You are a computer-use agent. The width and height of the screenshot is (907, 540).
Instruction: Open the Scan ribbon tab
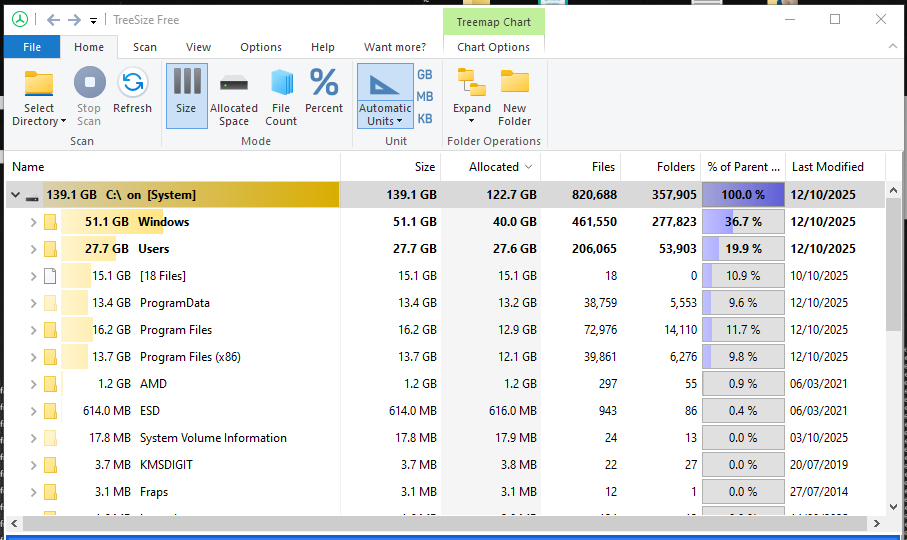point(145,47)
